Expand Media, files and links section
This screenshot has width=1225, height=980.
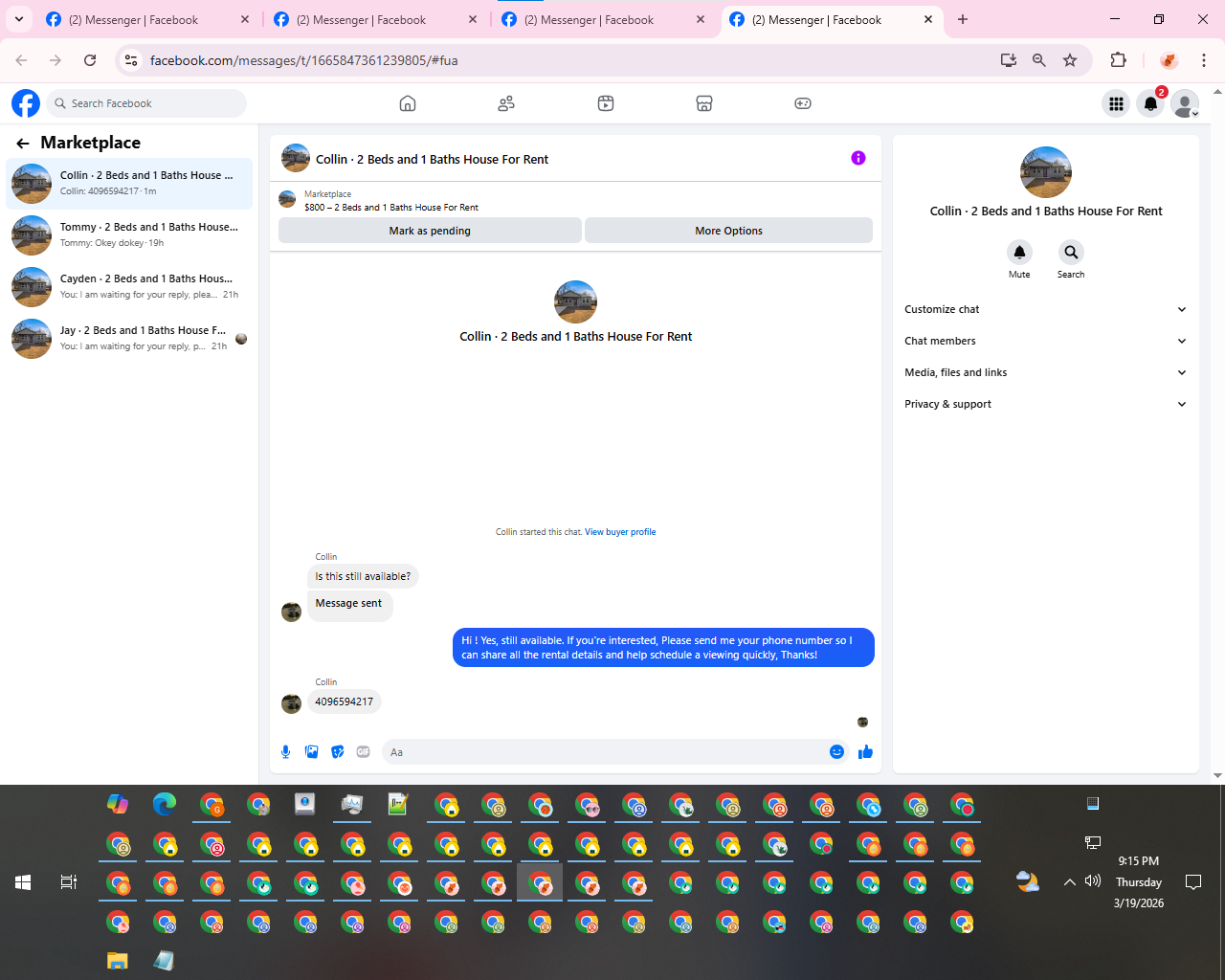coord(1045,372)
